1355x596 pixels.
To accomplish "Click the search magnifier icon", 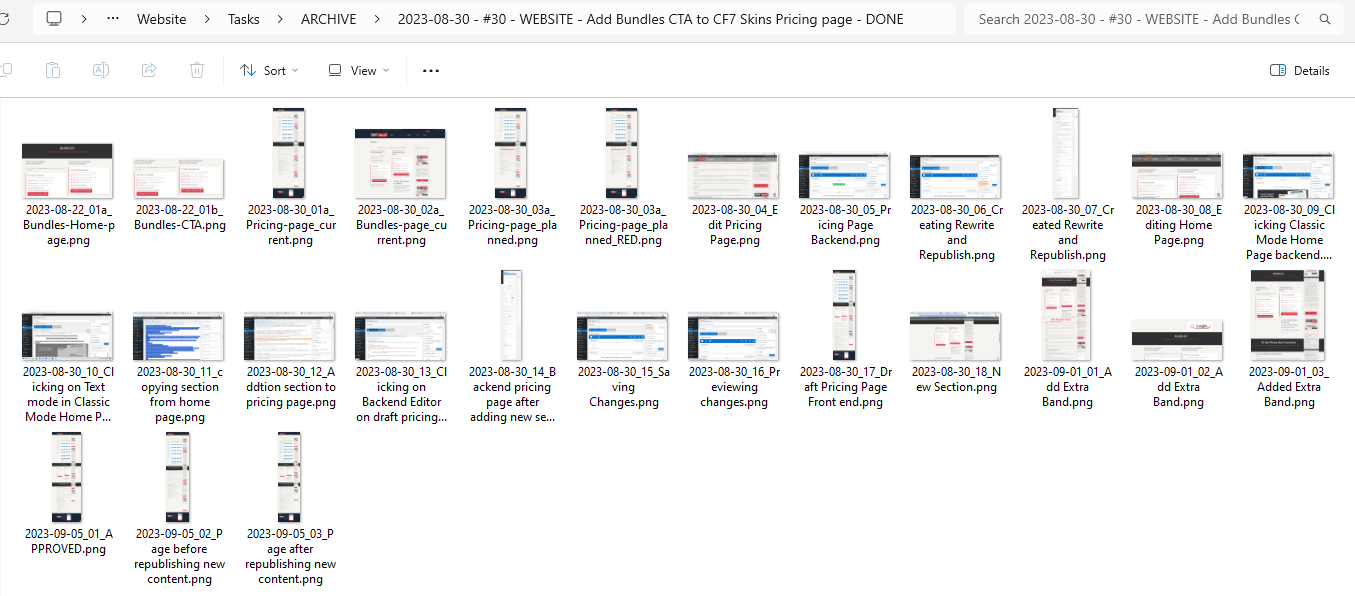I will [x=1325, y=19].
